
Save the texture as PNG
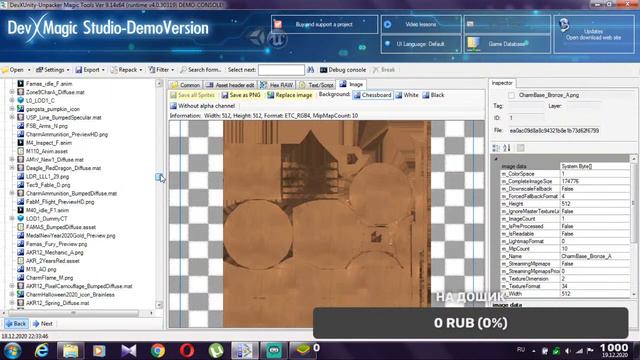pos(241,95)
